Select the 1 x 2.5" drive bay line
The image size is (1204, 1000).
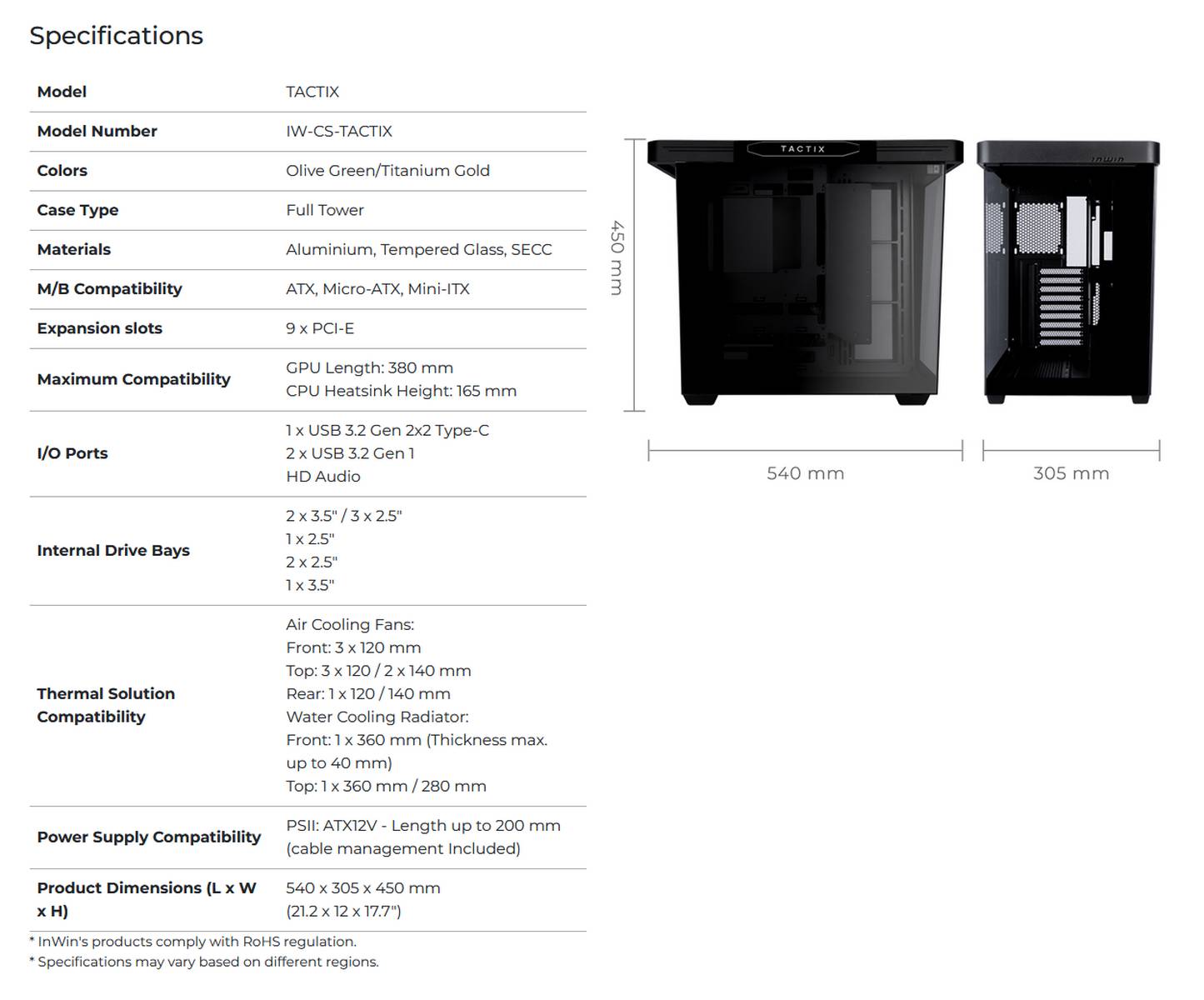coord(310,539)
